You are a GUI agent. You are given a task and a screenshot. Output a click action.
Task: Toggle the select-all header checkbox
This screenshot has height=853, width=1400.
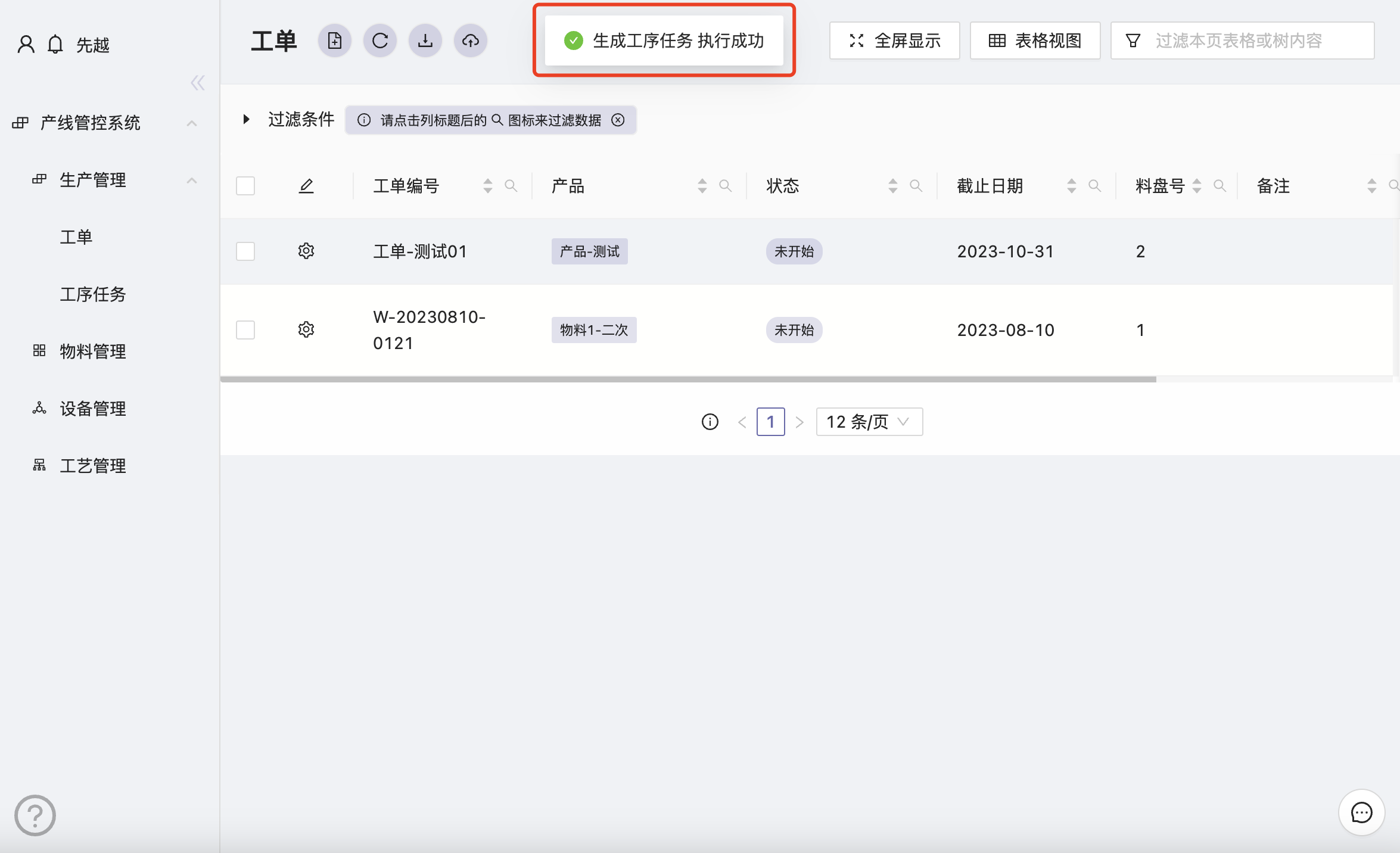coord(245,186)
